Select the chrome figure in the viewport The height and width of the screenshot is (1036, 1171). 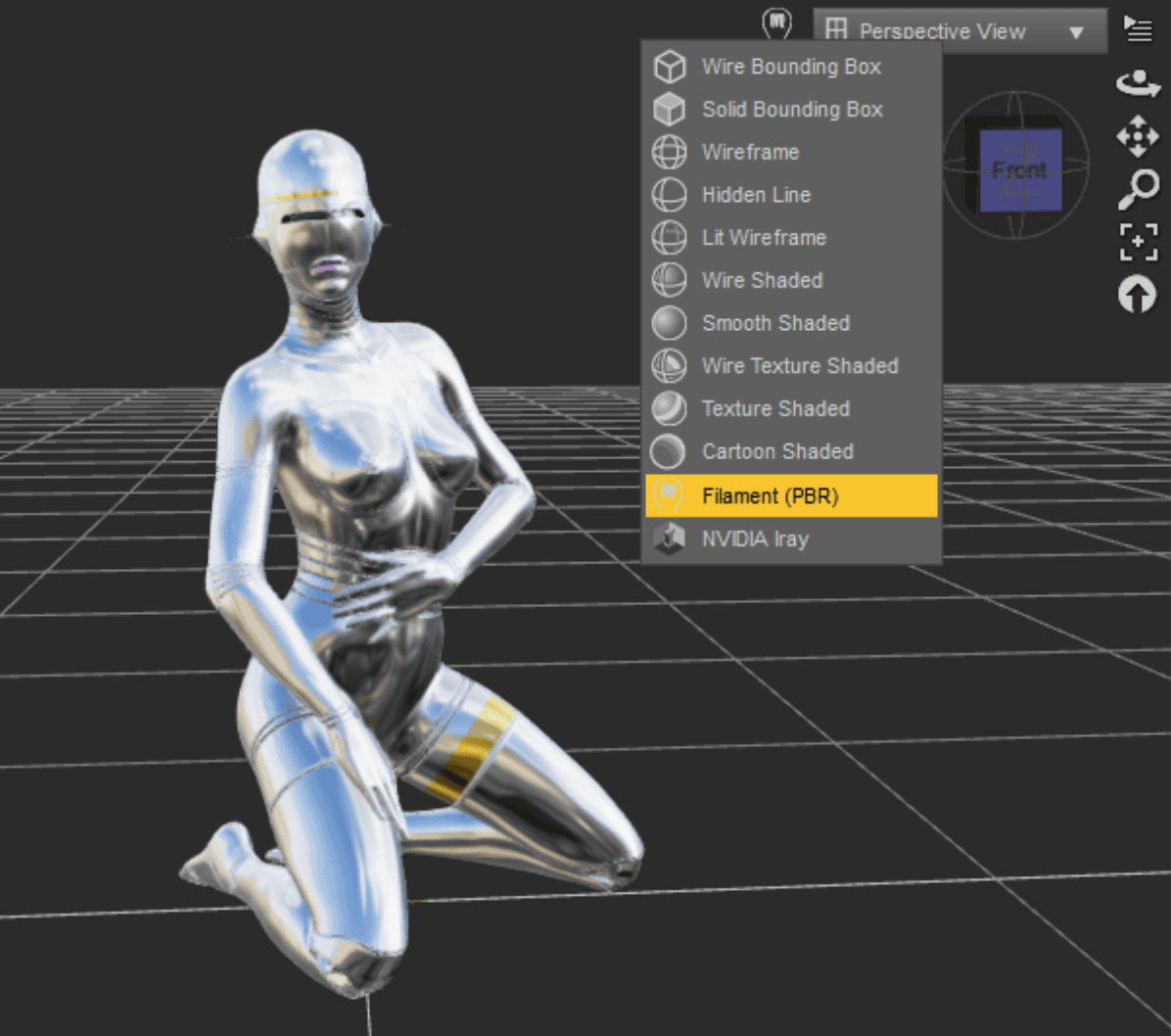click(343, 490)
